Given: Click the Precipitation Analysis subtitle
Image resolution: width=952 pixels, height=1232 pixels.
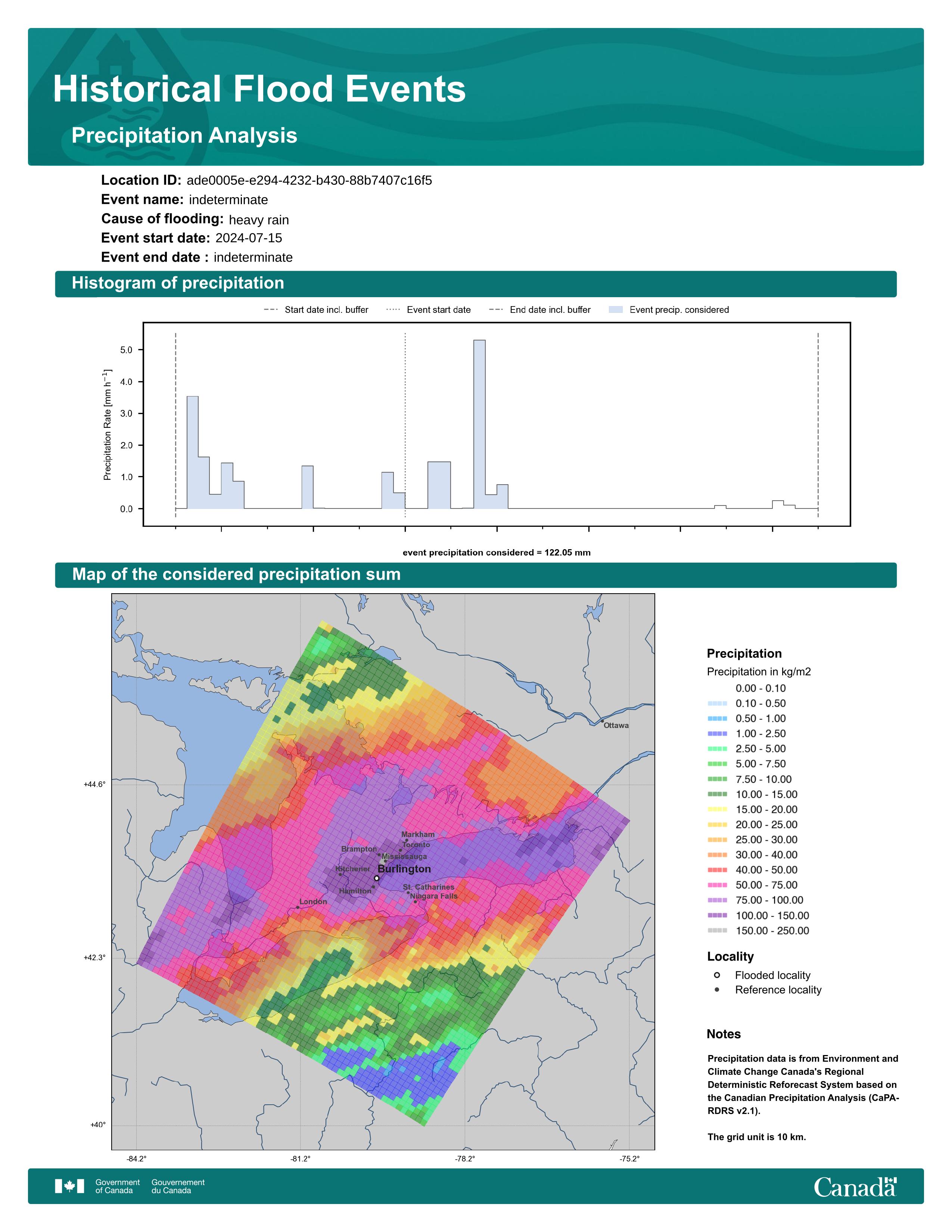Looking at the screenshot, I should click(x=184, y=136).
